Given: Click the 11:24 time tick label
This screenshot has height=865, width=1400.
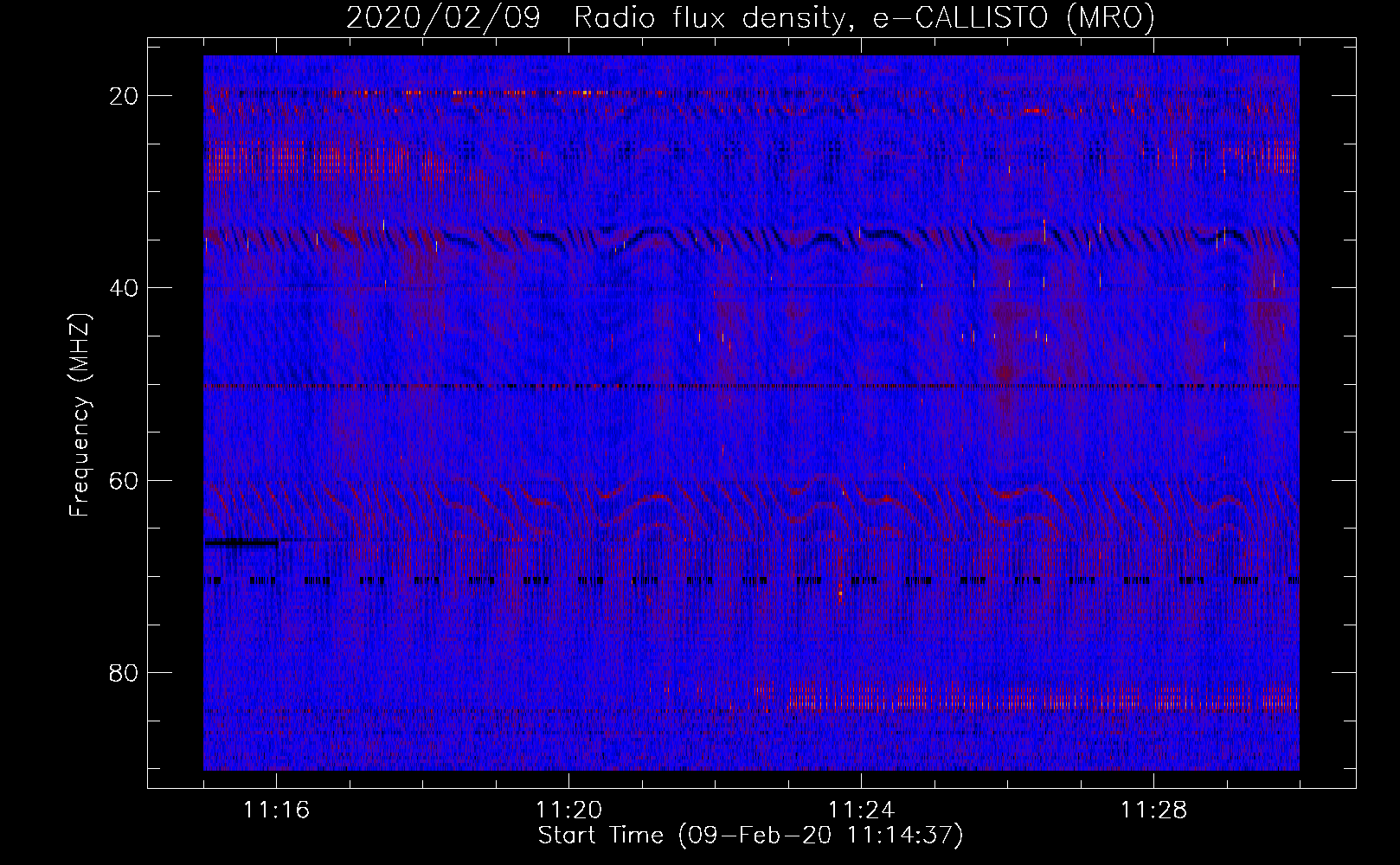Looking at the screenshot, I should coord(861,810).
